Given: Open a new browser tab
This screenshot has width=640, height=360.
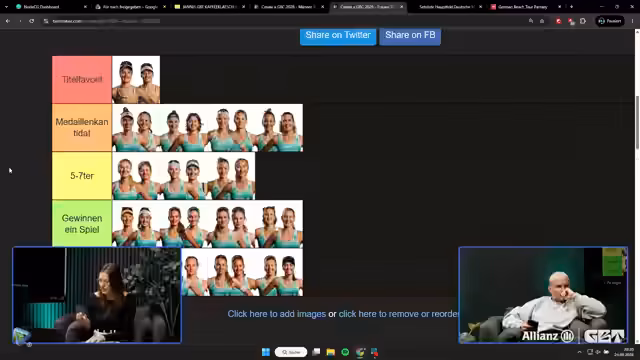Looking at the screenshot, I should (571, 7).
